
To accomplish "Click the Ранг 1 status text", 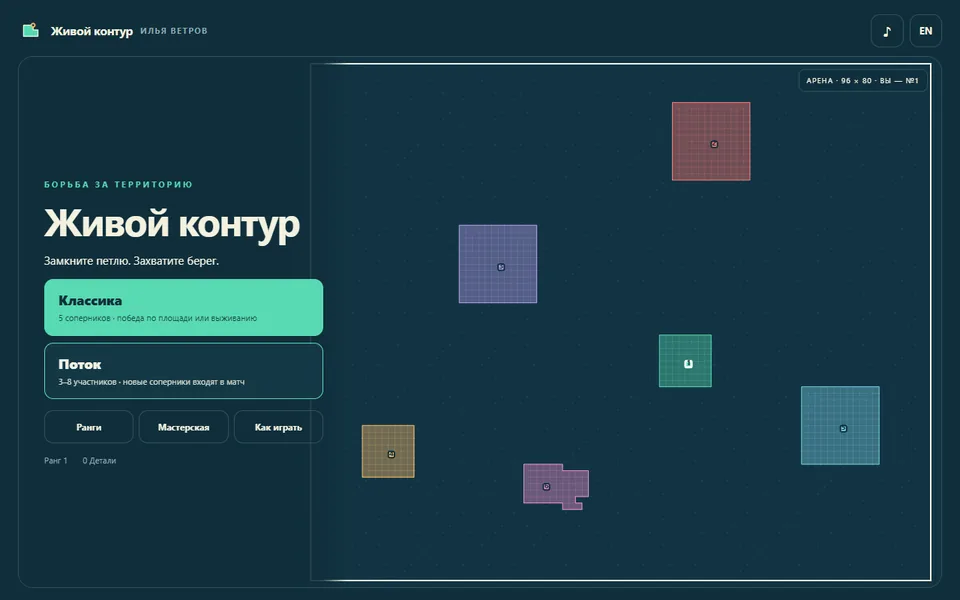I will tap(56, 460).
